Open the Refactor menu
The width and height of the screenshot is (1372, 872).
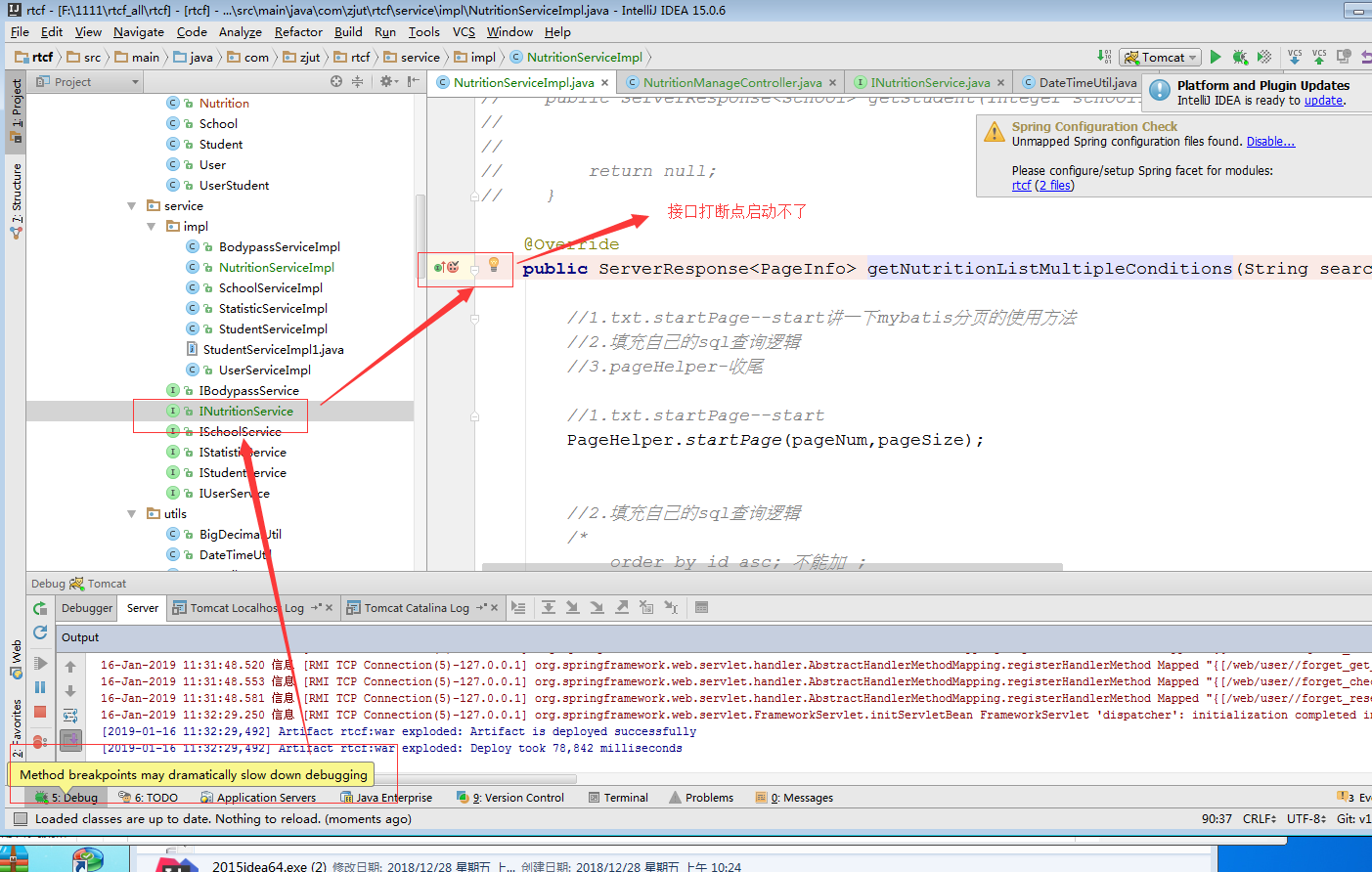tap(298, 31)
